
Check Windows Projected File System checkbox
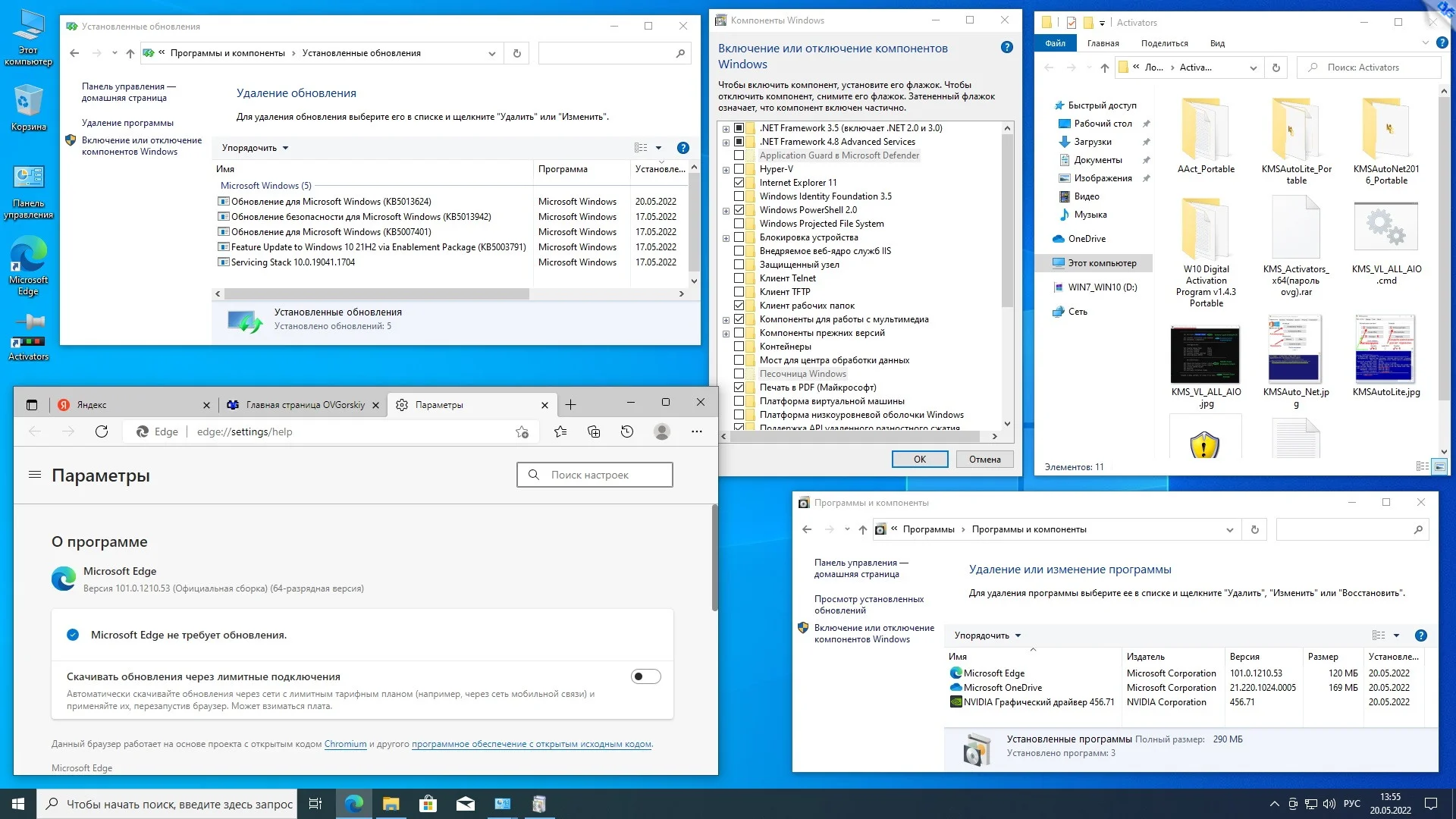[739, 224]
